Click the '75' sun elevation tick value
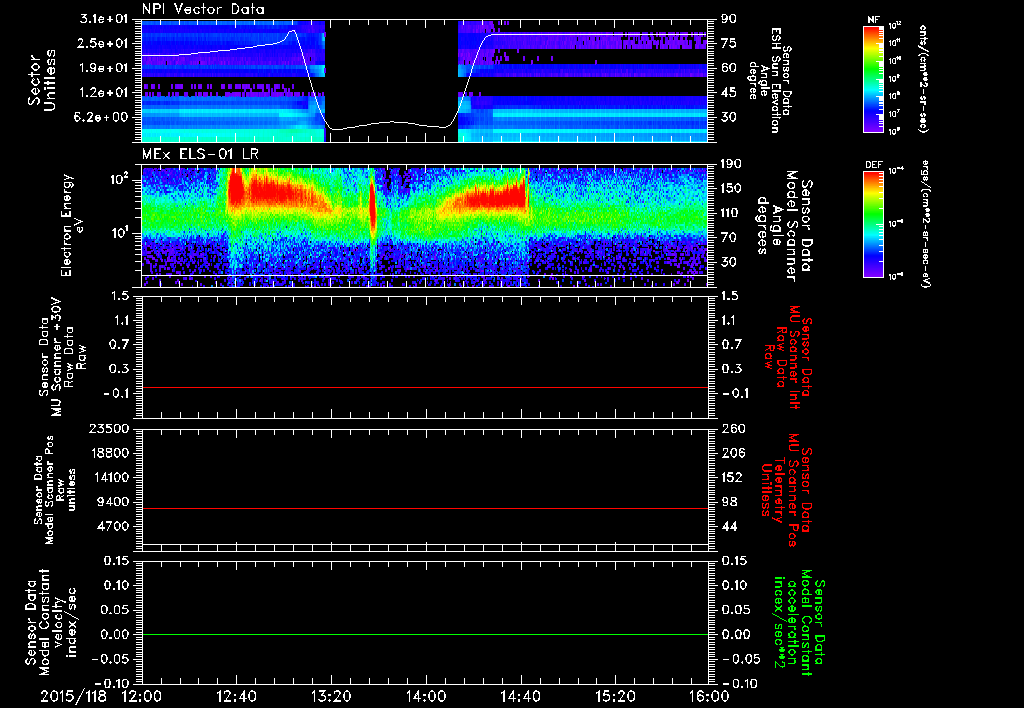The width and height of the screenshot is (1024, 708). 728,43
